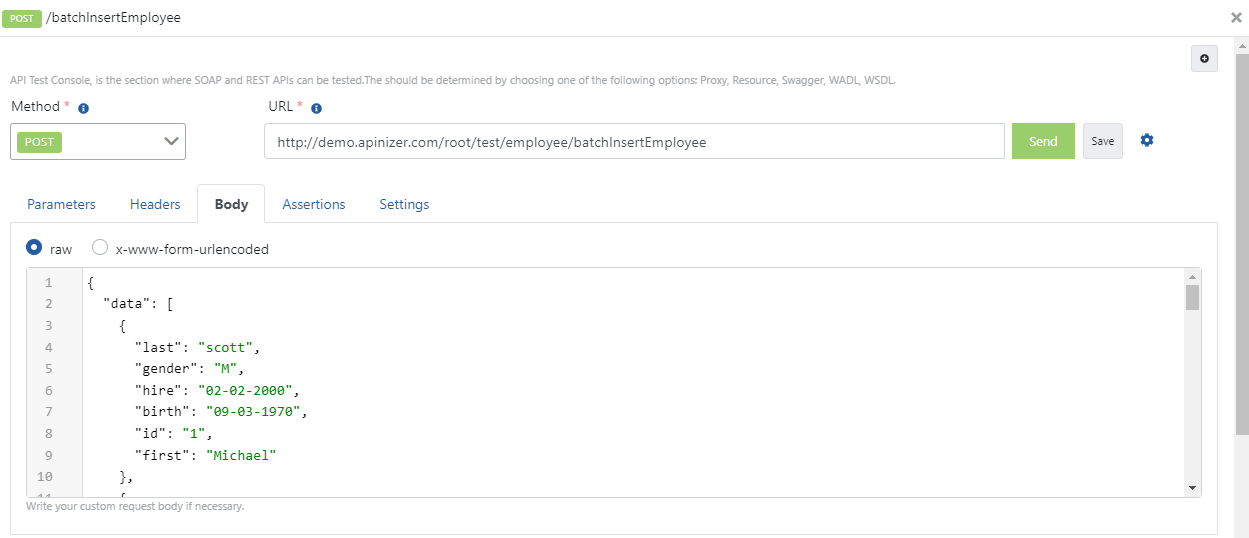Viewport: 1249px width, 538px height.
Task: Click the Save button
Action: 1102,142
